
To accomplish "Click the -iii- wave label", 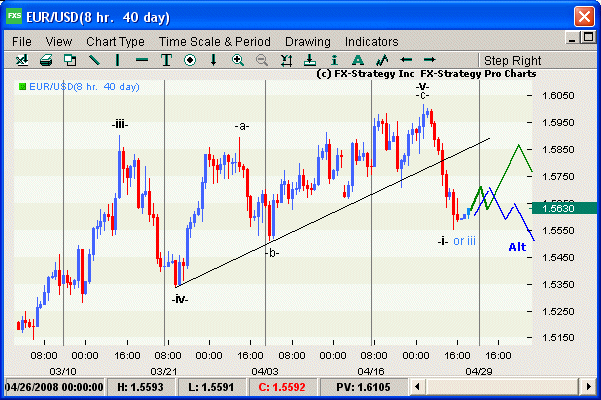I will pos(120,125).
